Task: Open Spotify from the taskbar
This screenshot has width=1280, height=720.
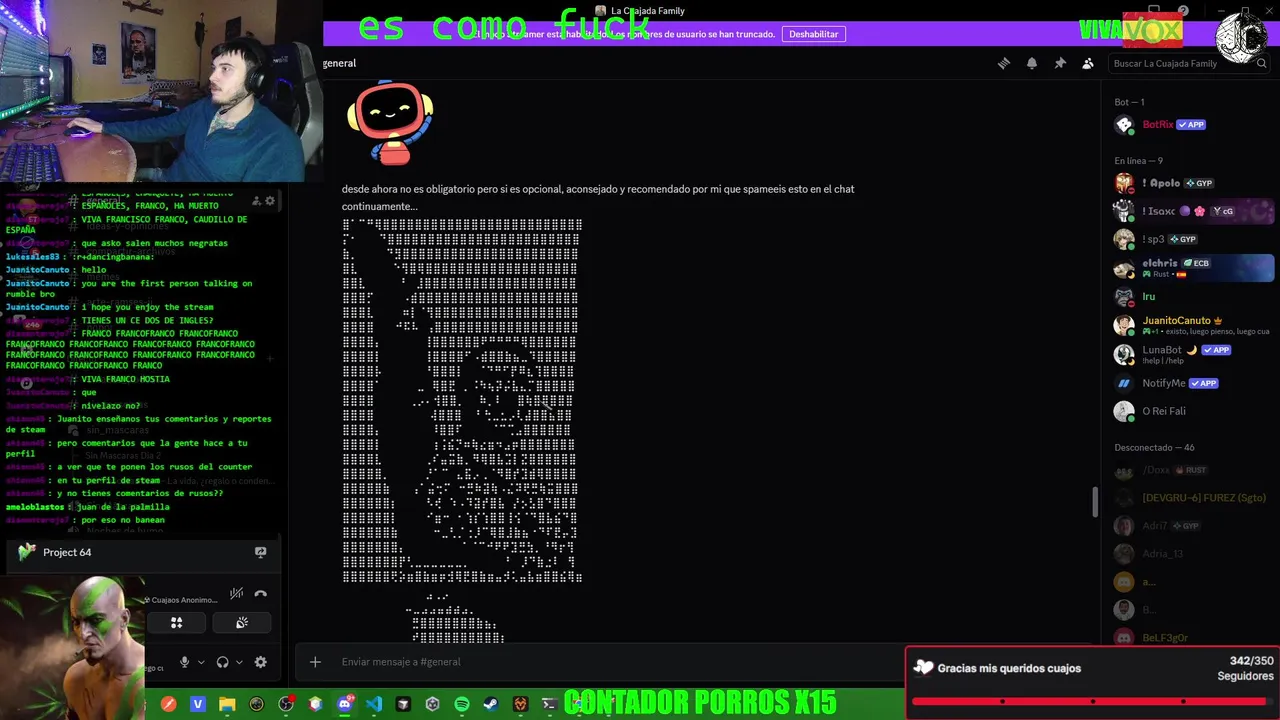Action: click(x=462, y=704)
